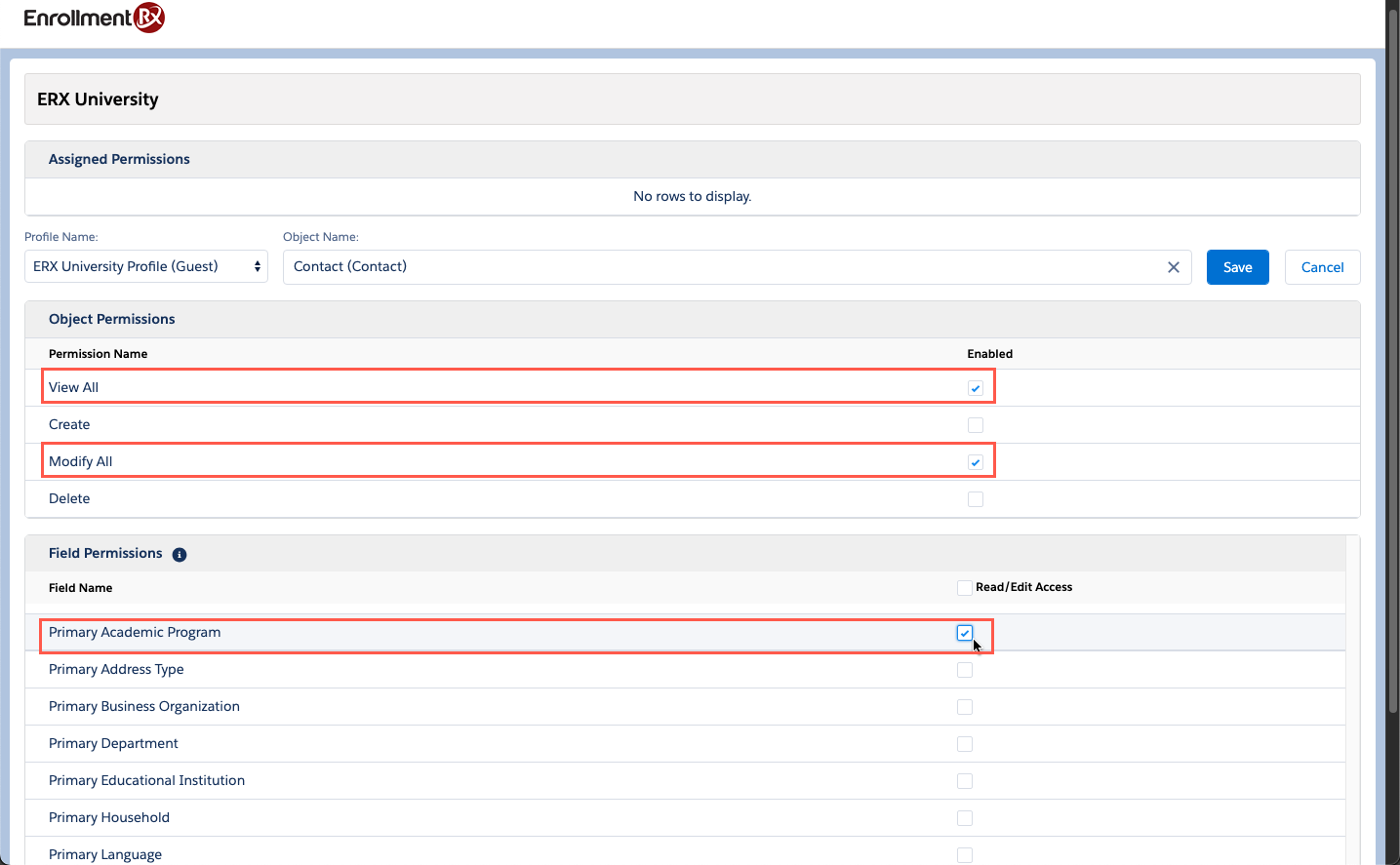Clear the Object Name field with X

[x=1173, y=267]
